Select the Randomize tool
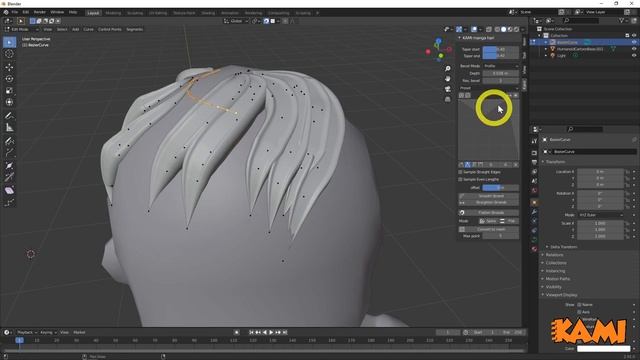 (x=9, y=202)
